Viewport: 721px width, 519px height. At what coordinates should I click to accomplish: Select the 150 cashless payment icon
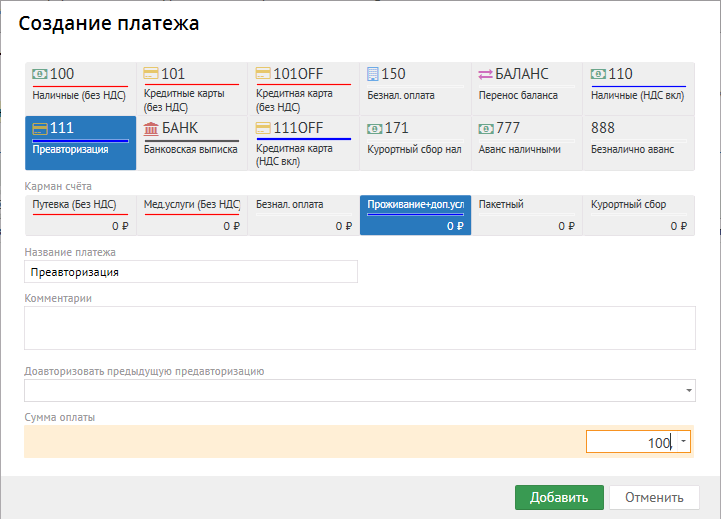pos(373,74)
